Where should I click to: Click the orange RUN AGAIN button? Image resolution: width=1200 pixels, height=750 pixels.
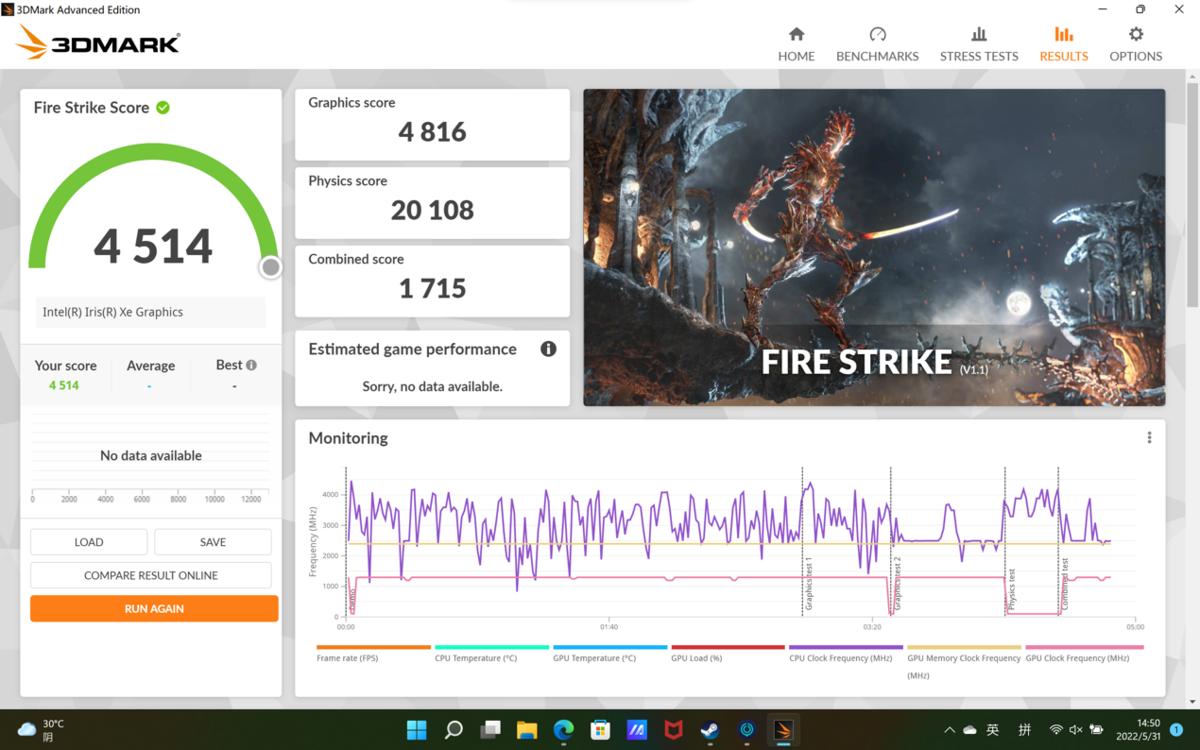point(154,608)
